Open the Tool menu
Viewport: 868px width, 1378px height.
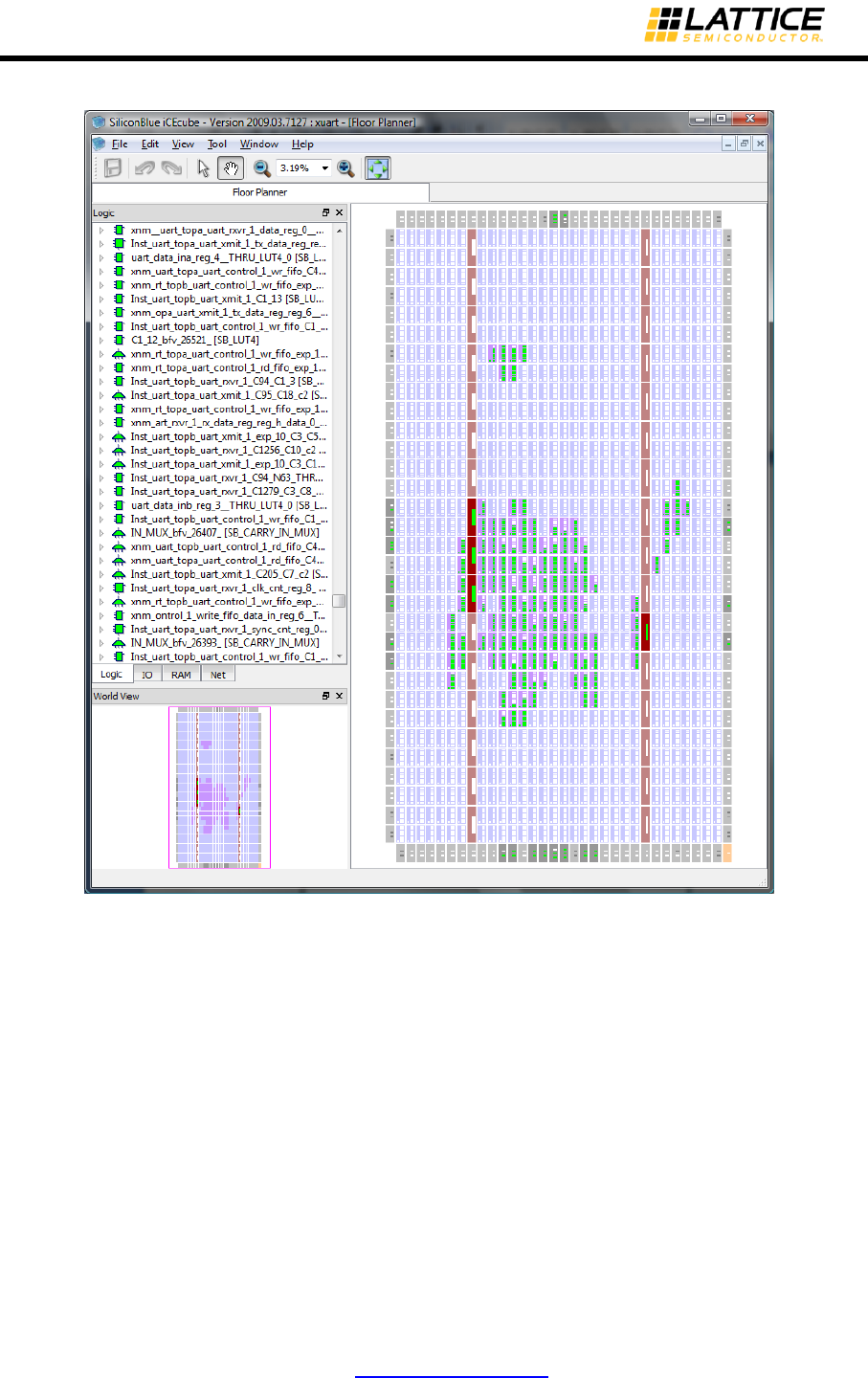tap(217, 144)
